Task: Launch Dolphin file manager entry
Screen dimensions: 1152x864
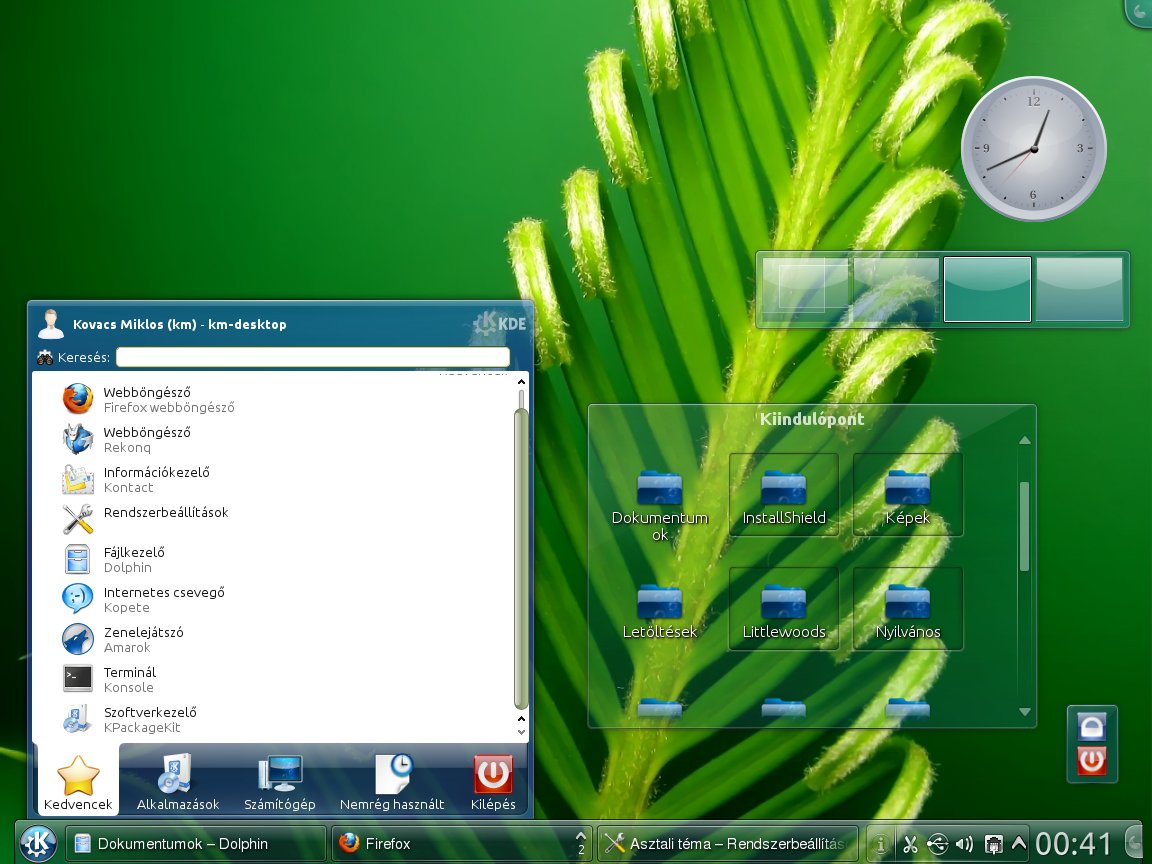Action: (279, 560)
